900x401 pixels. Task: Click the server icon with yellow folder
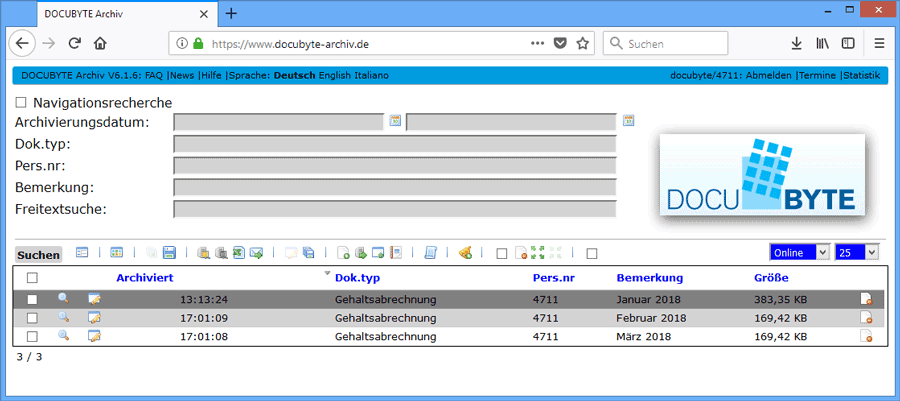point(203,252)
